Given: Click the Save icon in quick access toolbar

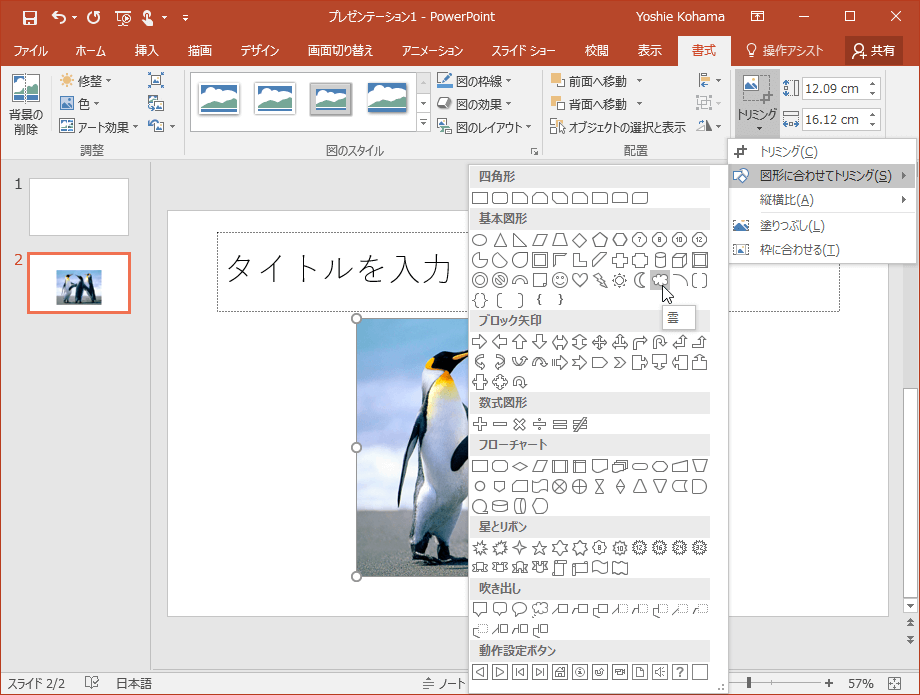Looking at the screenshot, I should pos(29,17).
